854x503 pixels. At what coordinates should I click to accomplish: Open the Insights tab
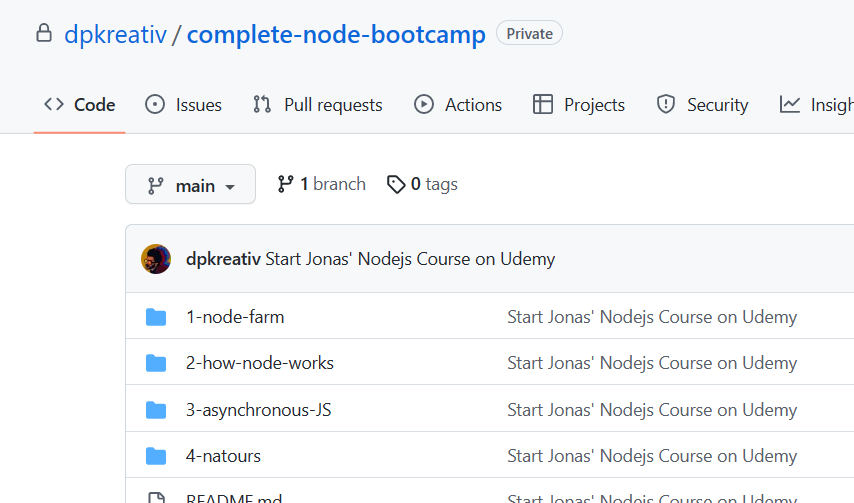pos(816,105)
